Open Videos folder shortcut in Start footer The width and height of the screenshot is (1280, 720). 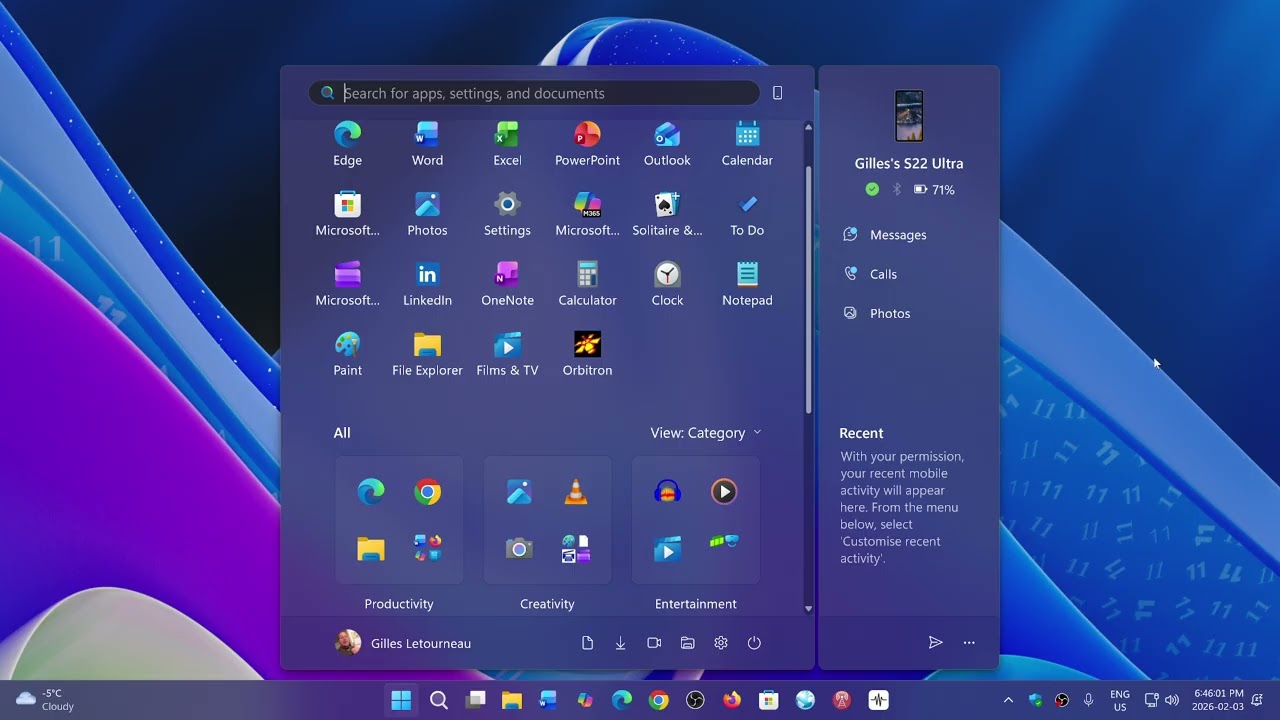coord(654,643)
